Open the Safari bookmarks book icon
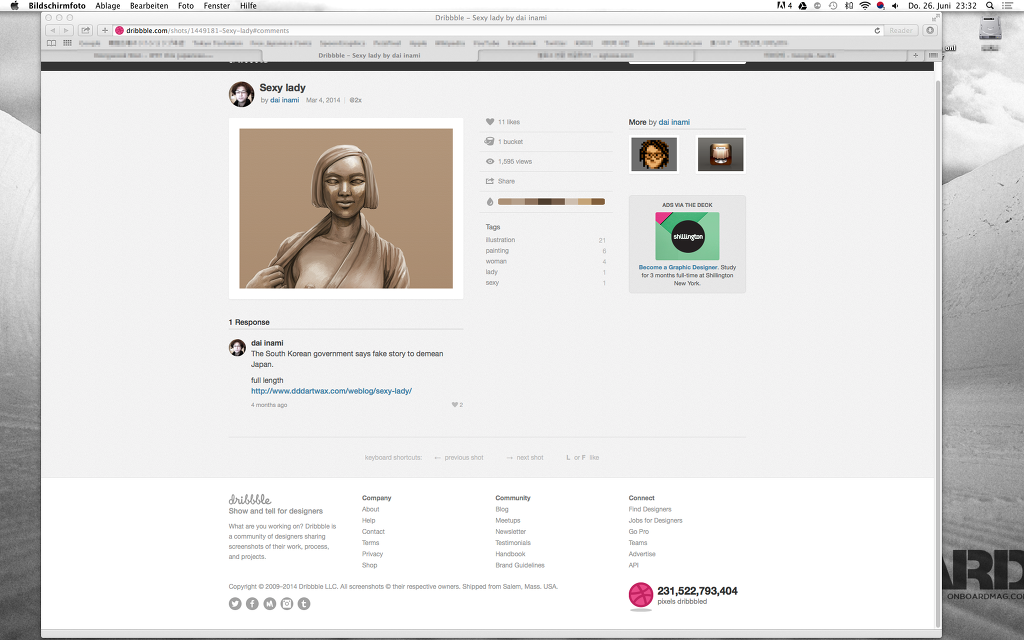 click(x=52, y=43)
